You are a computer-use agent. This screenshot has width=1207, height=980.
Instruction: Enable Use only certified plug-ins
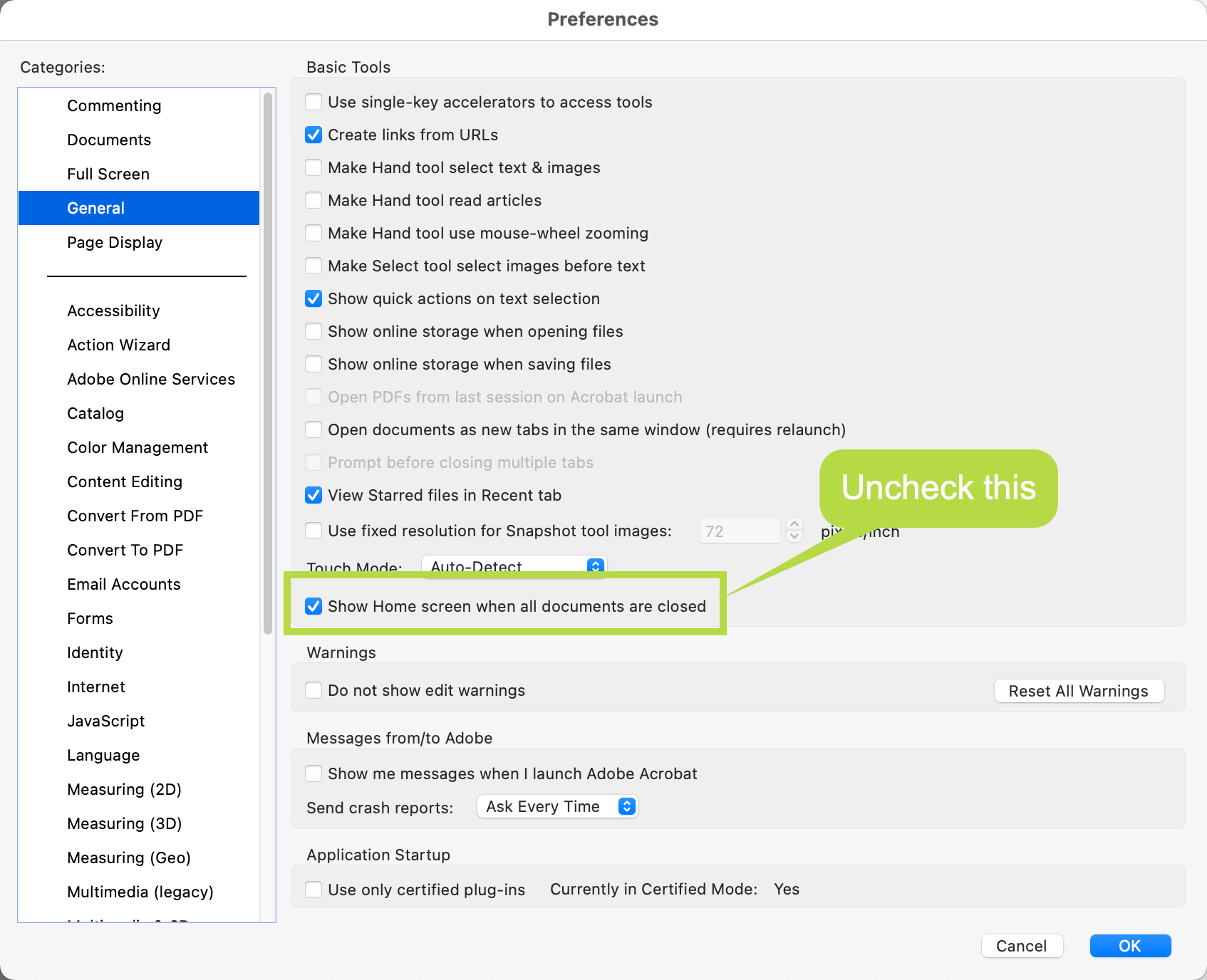[314, 889]
